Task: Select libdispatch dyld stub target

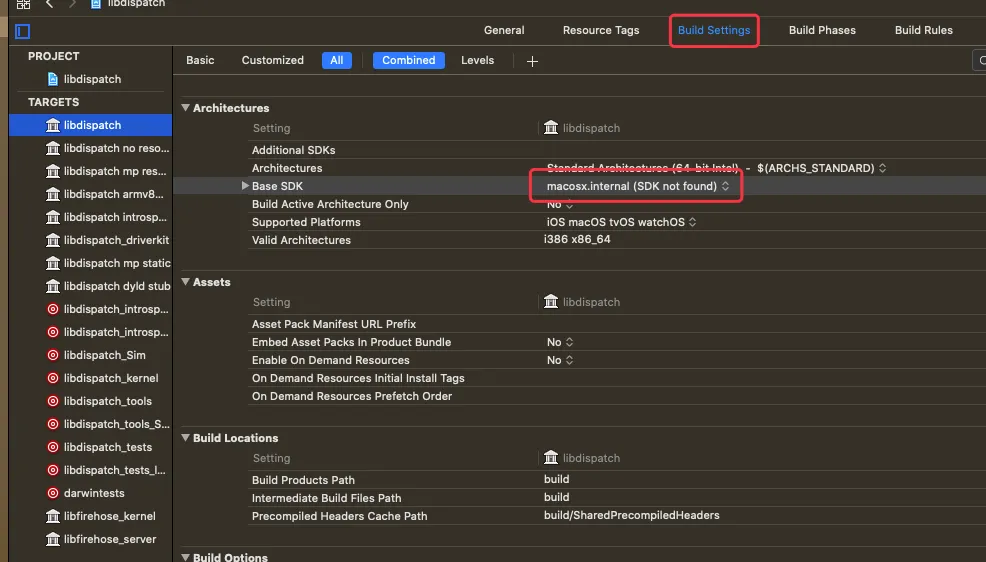Action: 108,286
